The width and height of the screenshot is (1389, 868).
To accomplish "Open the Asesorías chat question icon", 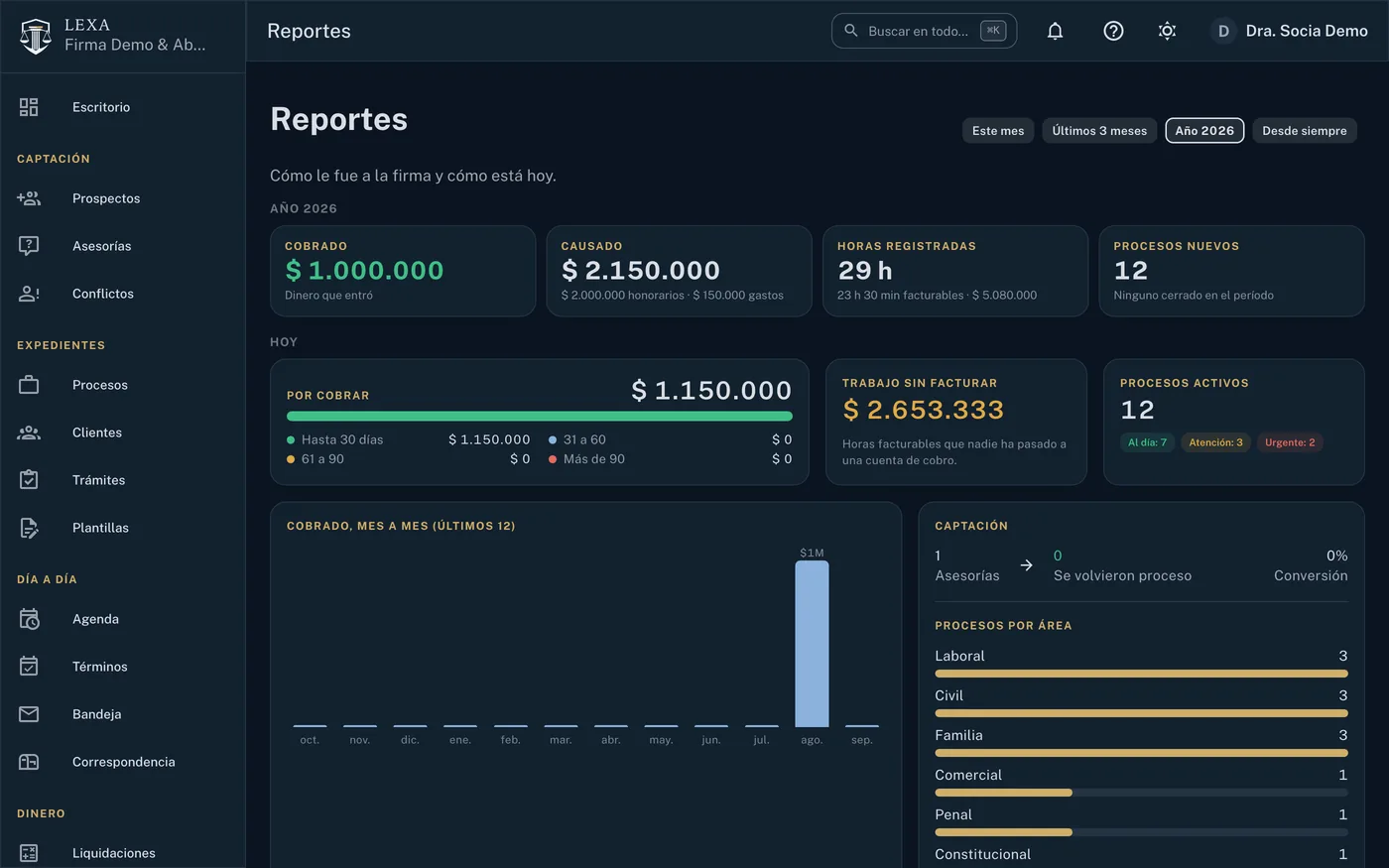I will (29, 246).
